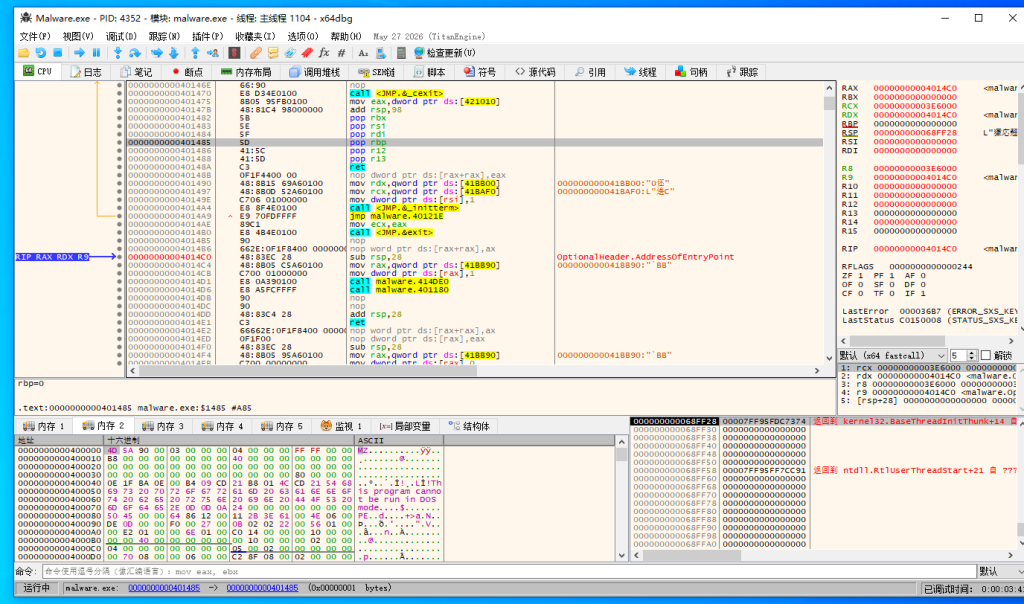
Task: Click the 检查更新(U) button
Action: point(445,53)
